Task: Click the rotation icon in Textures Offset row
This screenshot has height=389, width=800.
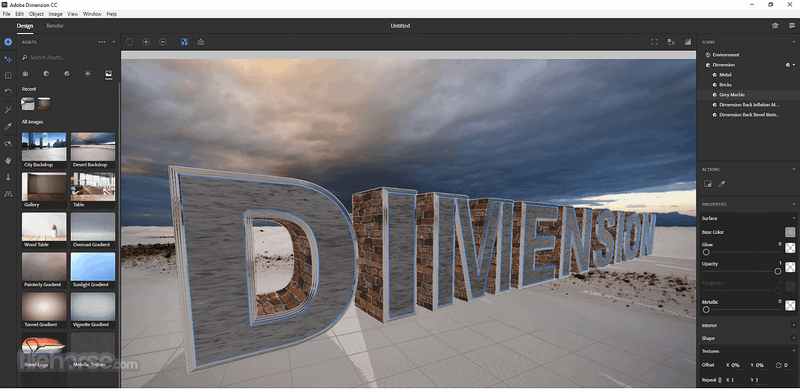Action: 779,365
